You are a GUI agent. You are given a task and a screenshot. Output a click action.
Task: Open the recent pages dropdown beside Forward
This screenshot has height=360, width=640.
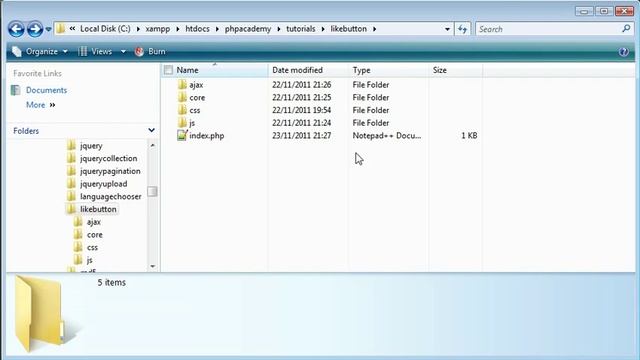click(48, 29)
